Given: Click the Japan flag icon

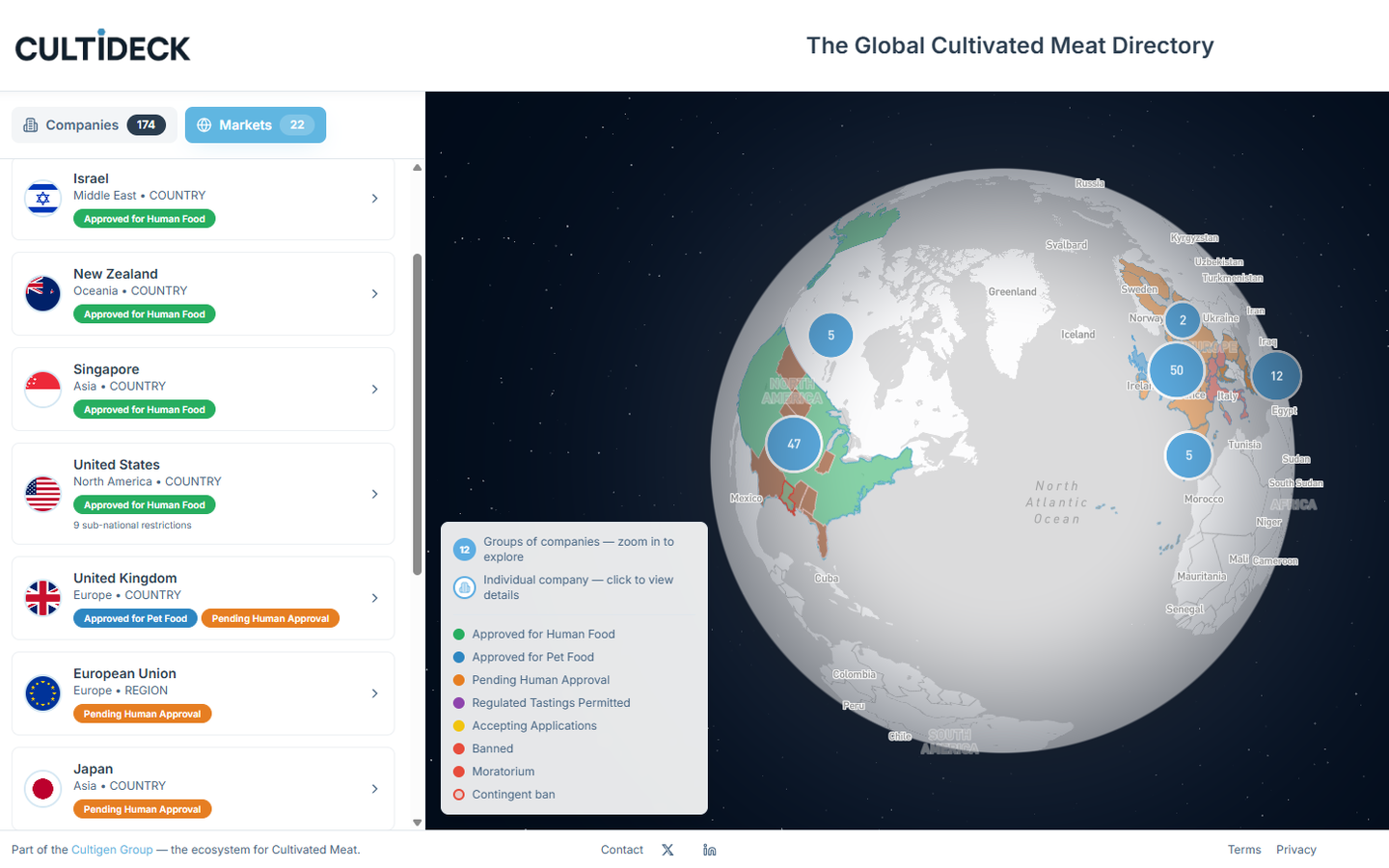Looking at the screenshot, I should pos(42,789).
